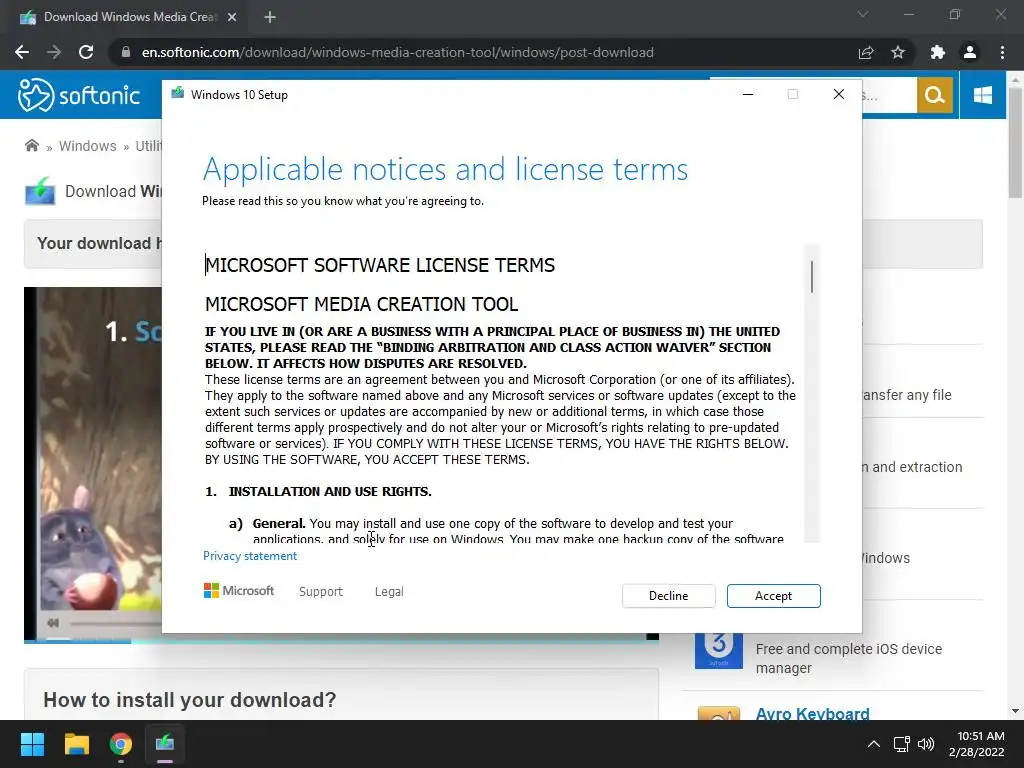Bookmark this page with star icon

pos(898,52)
